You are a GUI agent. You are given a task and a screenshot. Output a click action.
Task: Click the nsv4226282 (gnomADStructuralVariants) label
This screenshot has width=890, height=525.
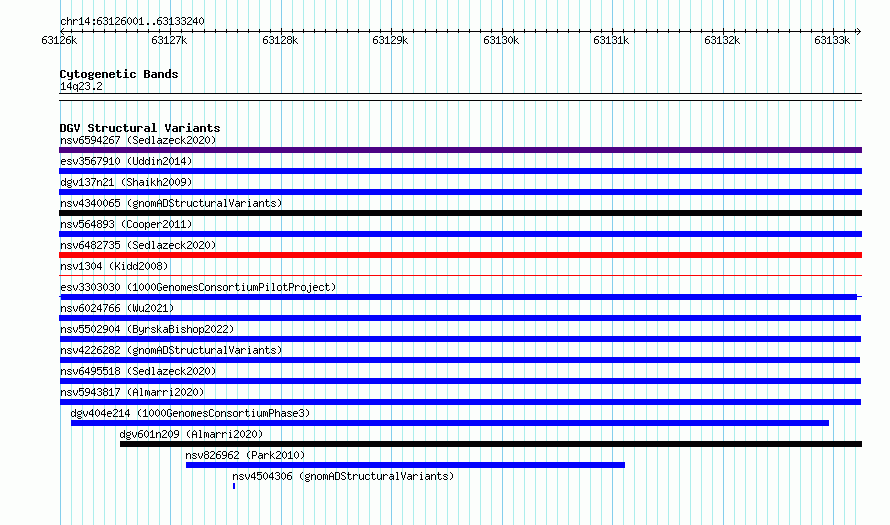click(x=171, y=350)
